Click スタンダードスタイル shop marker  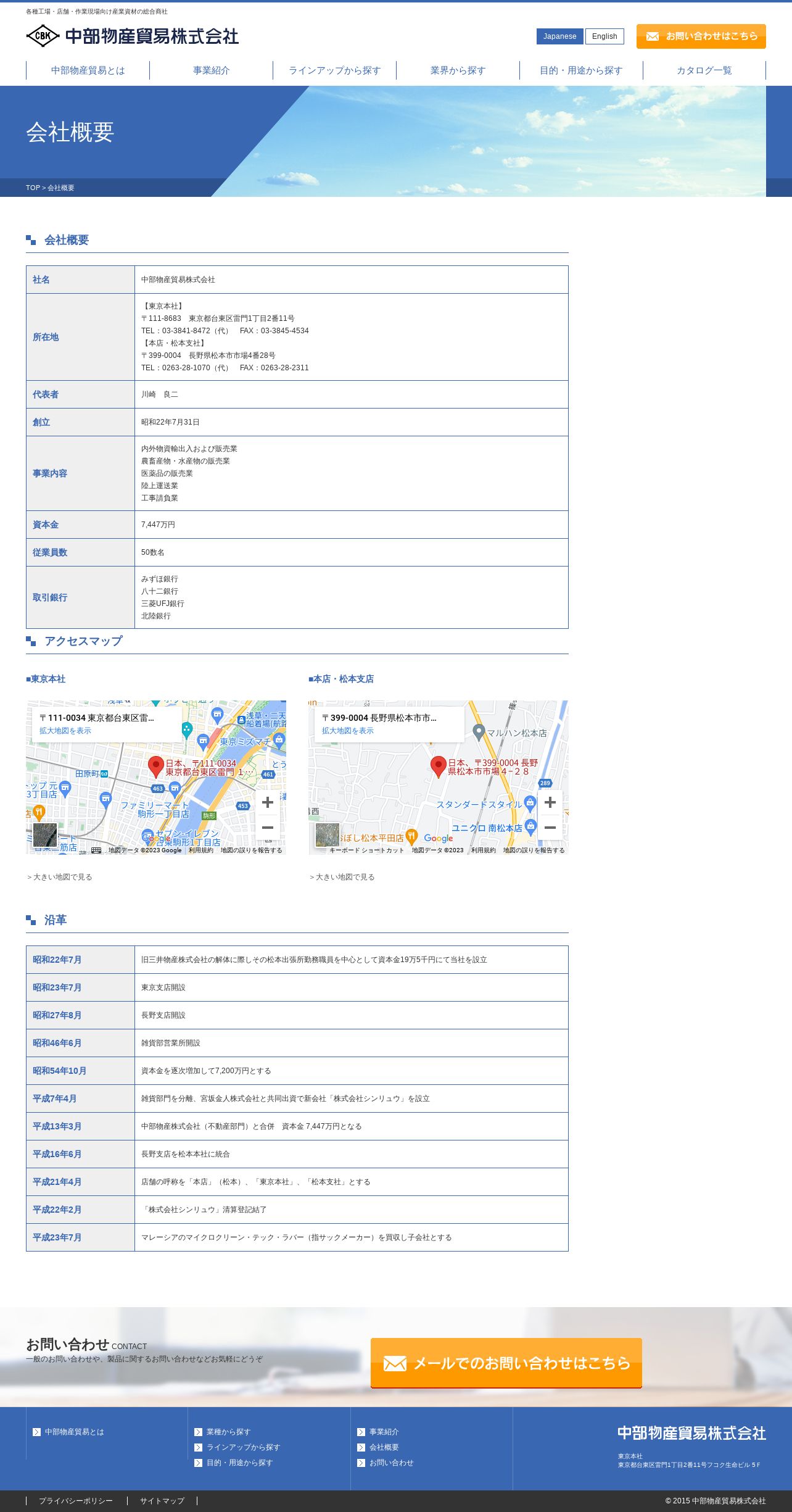(530, 804)
